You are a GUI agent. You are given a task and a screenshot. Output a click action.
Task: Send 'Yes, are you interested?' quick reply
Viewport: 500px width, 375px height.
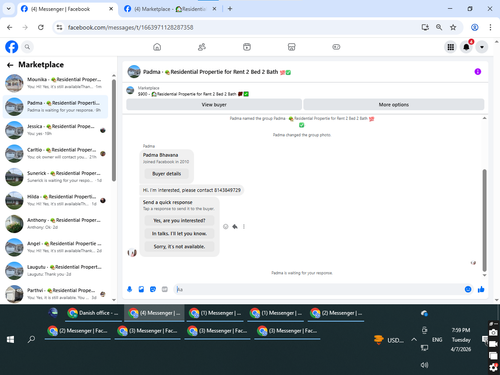coord(179,221)
